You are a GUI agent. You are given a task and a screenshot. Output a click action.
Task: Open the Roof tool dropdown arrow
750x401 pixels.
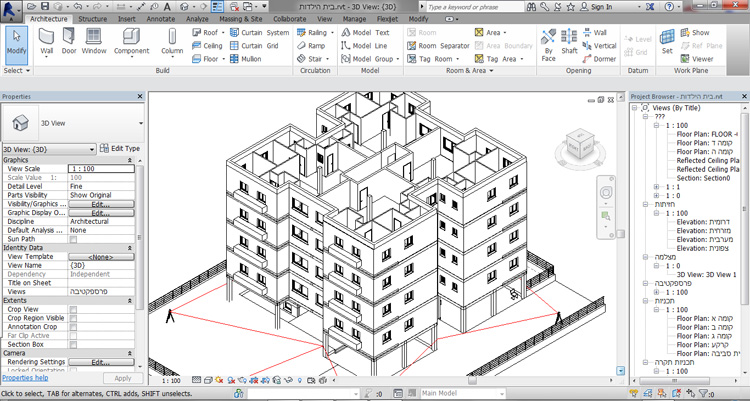223,33
